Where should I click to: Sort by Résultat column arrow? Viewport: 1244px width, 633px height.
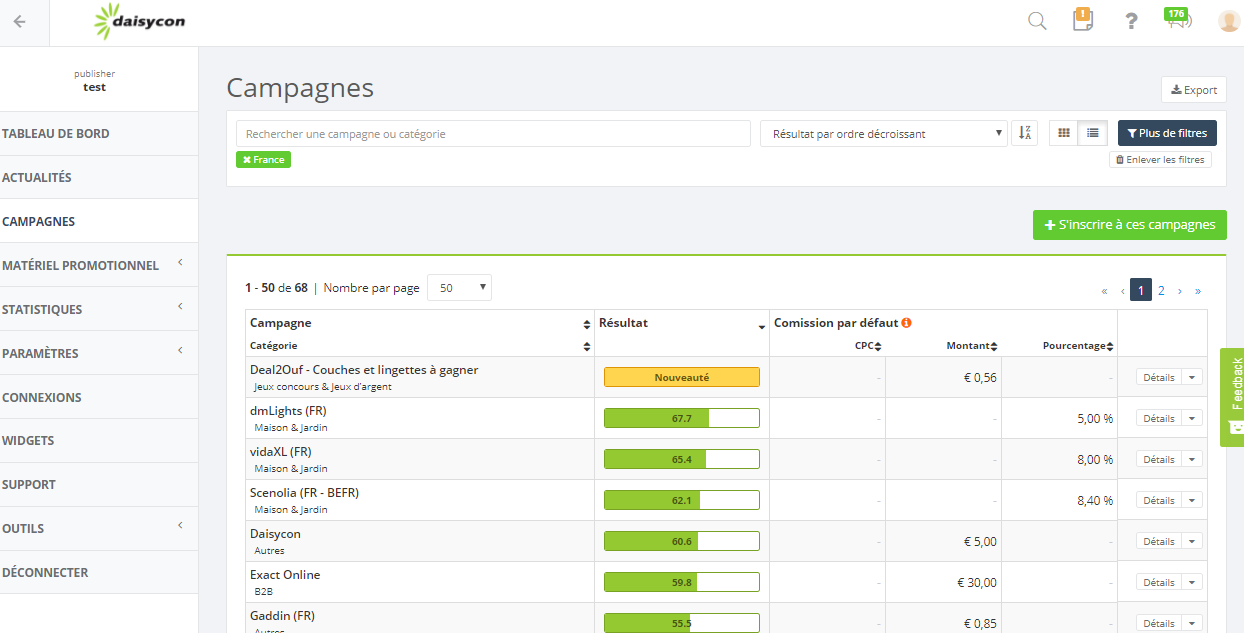click(x=762, y=326)
